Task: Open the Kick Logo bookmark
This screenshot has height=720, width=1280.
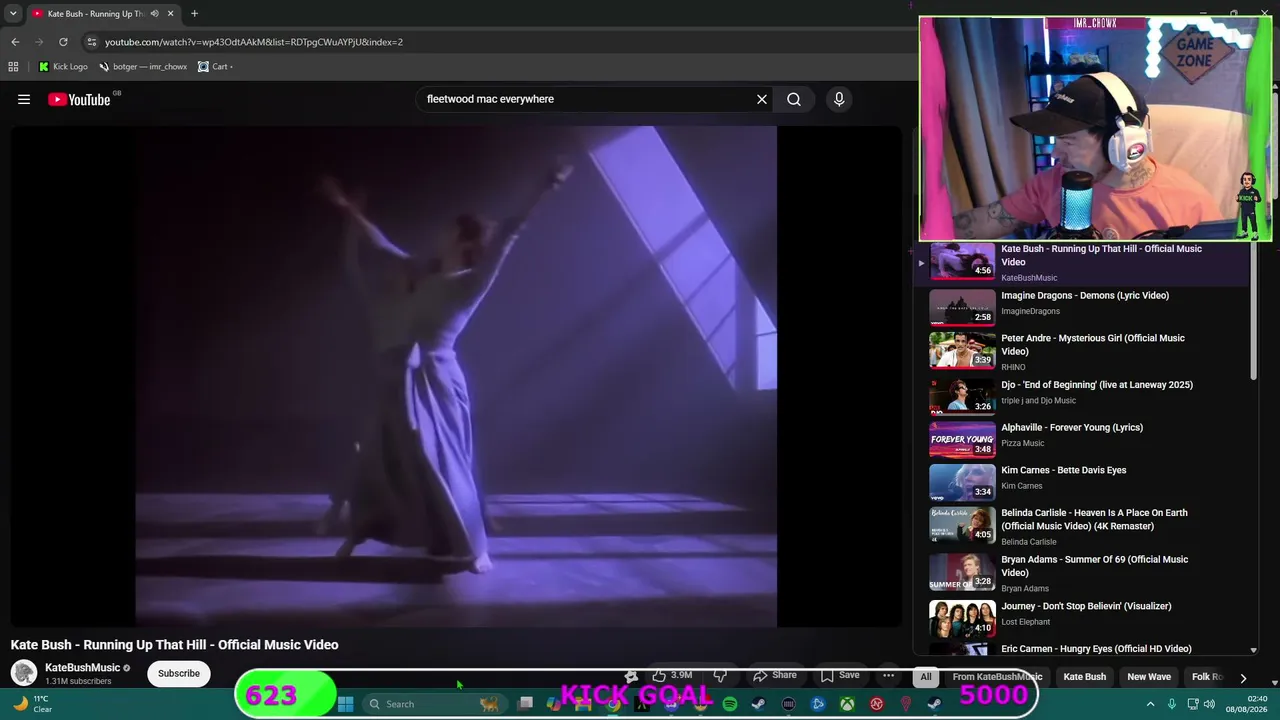Action: 63,67
